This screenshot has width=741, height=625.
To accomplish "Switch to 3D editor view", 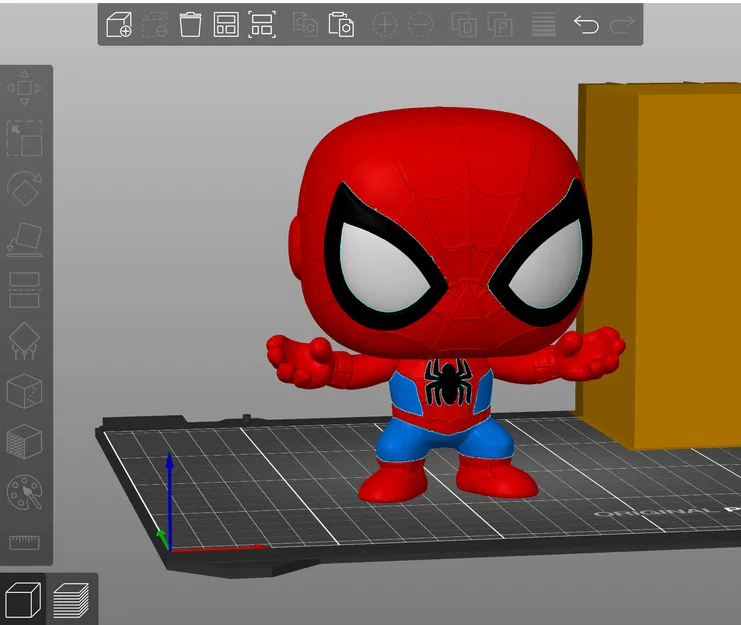I will [23, 600].
